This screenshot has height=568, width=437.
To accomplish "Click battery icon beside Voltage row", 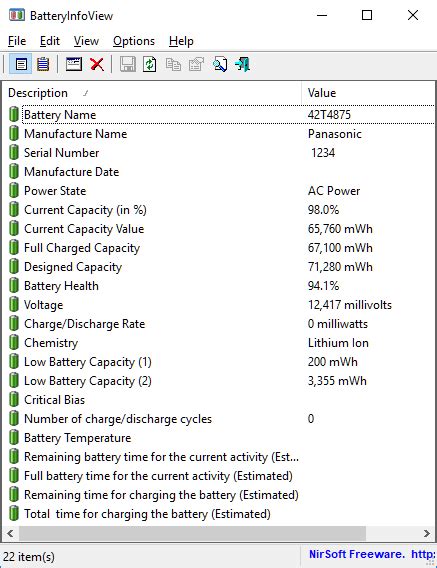I will [14, 304].
